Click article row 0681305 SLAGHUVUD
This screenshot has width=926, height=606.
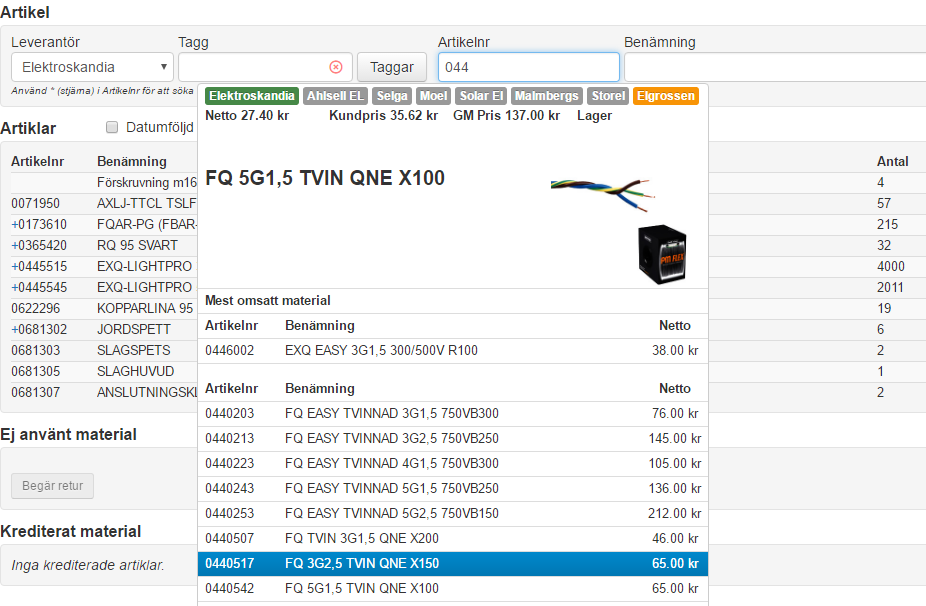[x=104, y=372]
